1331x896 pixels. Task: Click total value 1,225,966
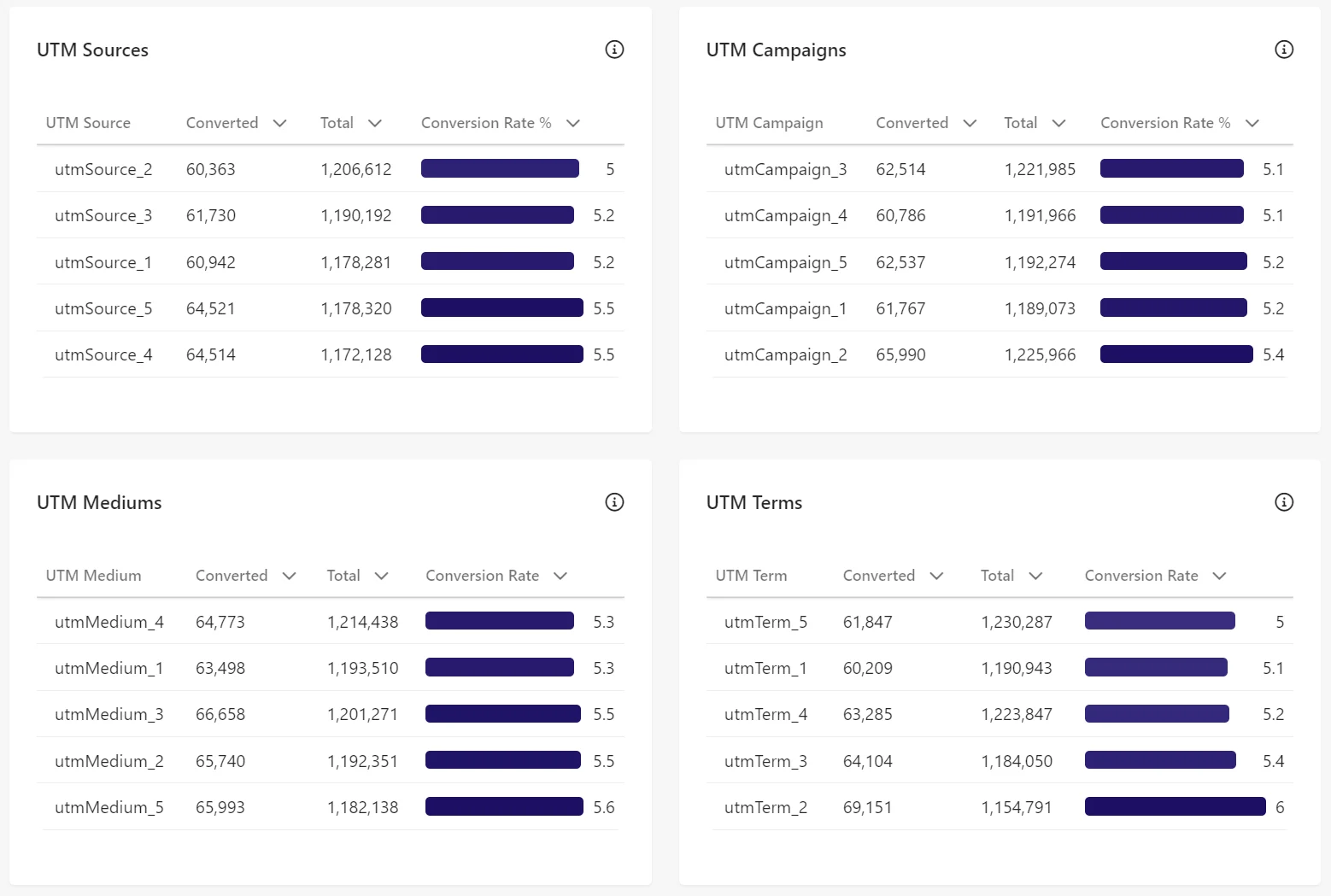tap(1040, 354)
